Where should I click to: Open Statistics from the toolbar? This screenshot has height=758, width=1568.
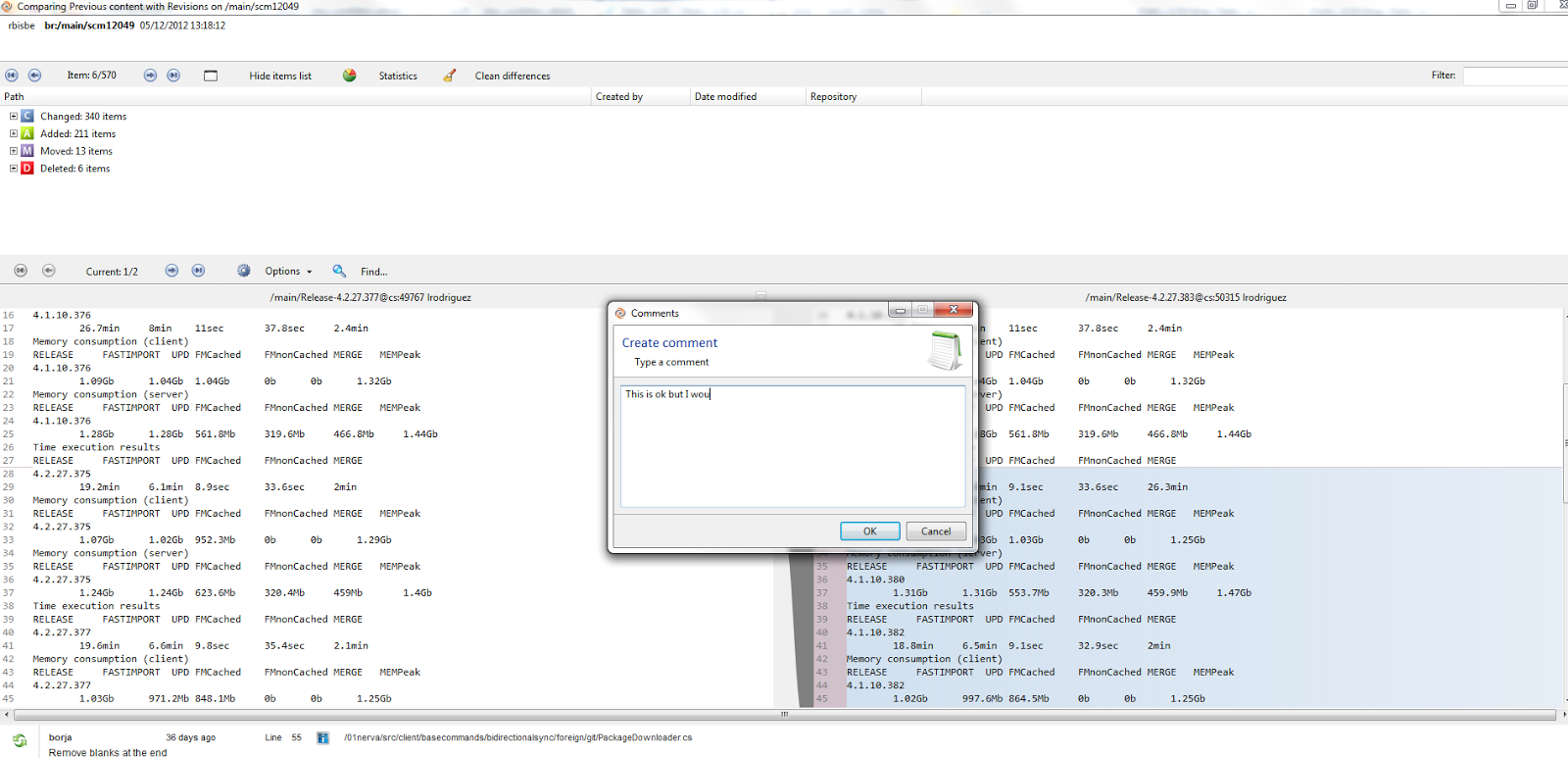click(x=398, y=76)
